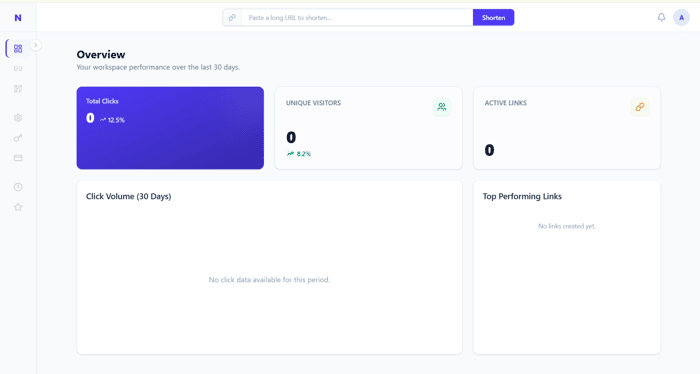
Task: Open history clock icon in sidebar
Action: click(x=18, y=187)
